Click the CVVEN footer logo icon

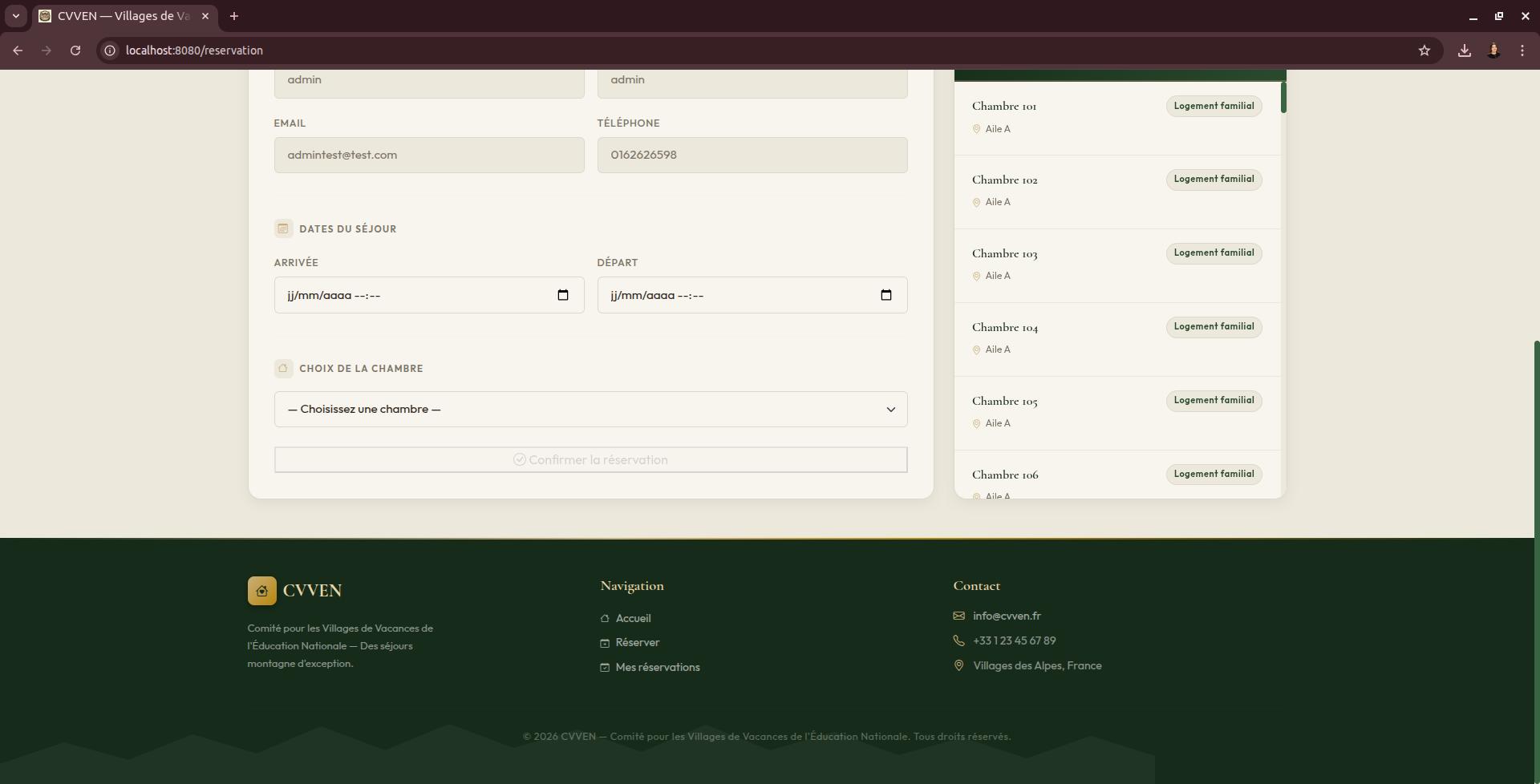(x=262, y=591)
